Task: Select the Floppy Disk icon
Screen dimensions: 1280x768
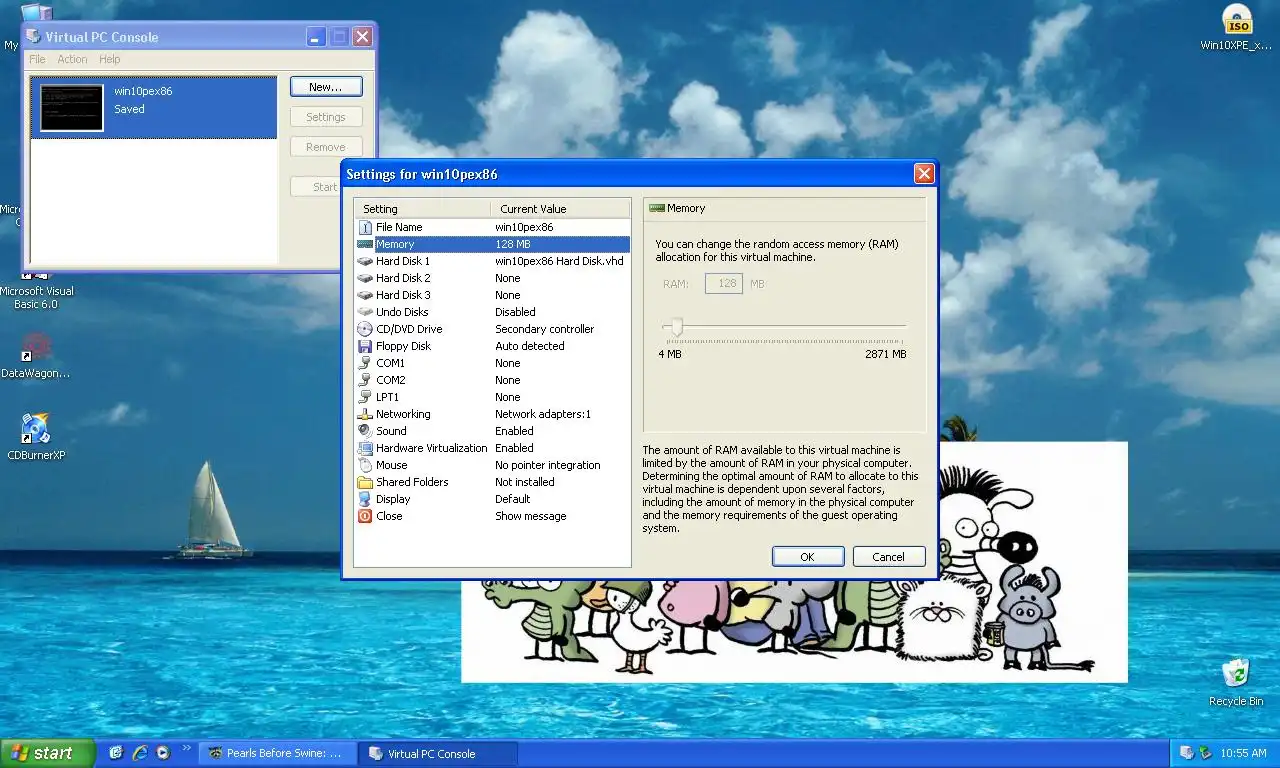Action: point(365,346)
